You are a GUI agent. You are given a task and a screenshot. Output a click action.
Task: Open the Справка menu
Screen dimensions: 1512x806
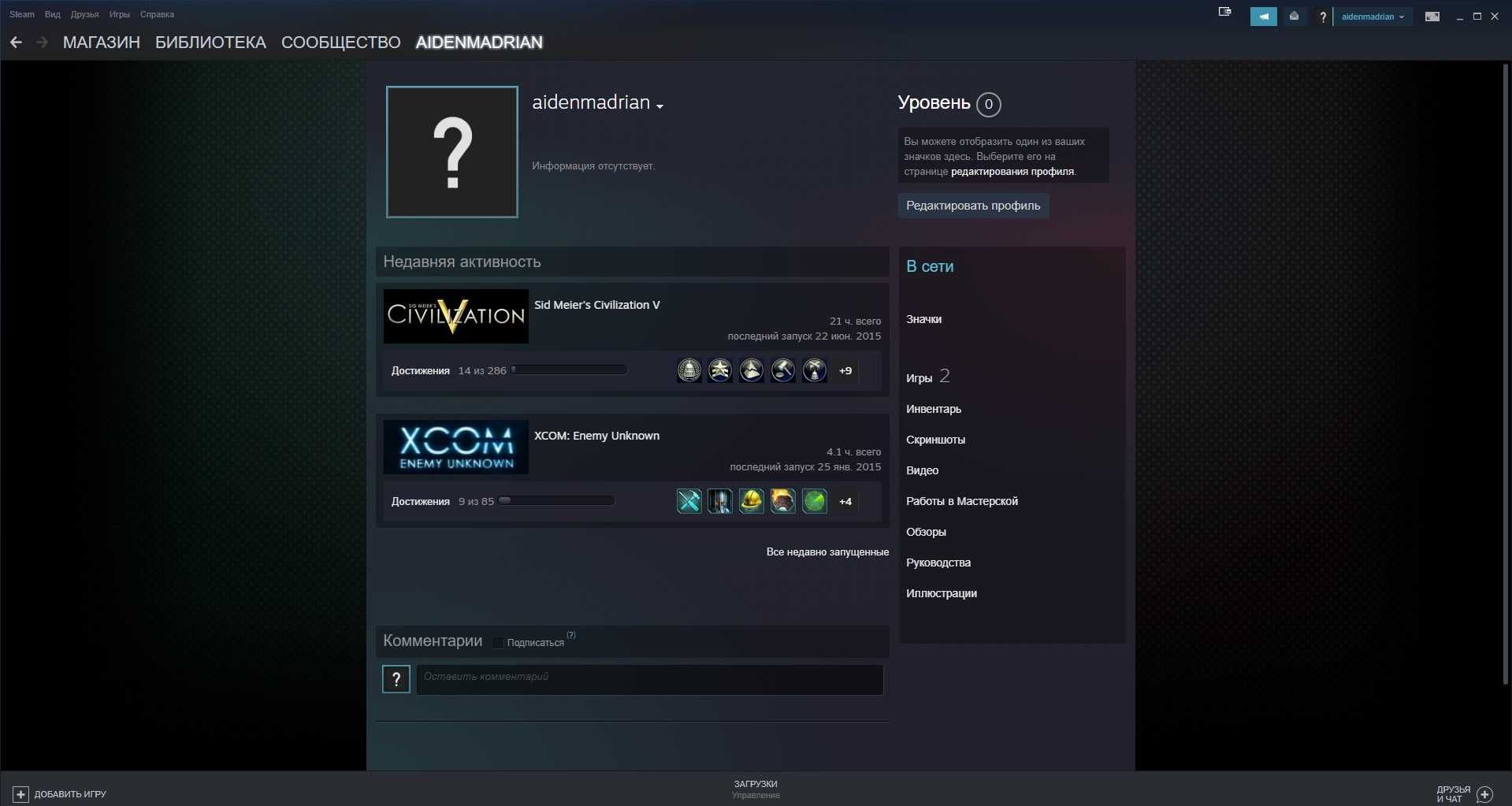coord(157,14)
